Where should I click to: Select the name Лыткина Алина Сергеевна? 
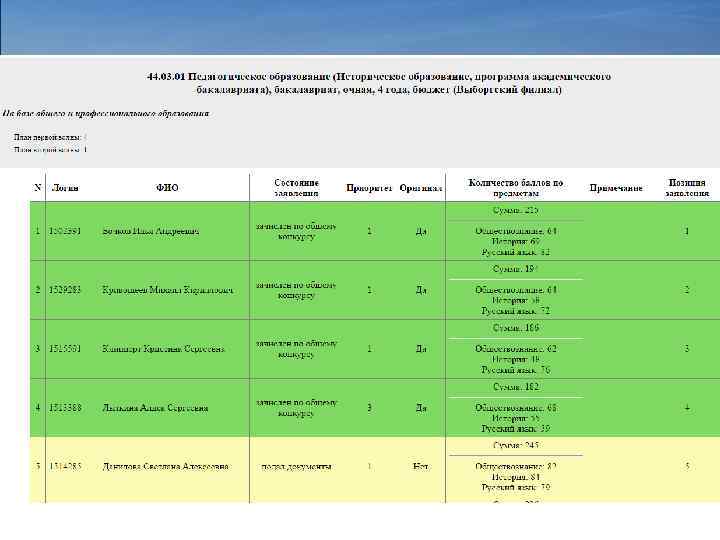click(155, 408)
